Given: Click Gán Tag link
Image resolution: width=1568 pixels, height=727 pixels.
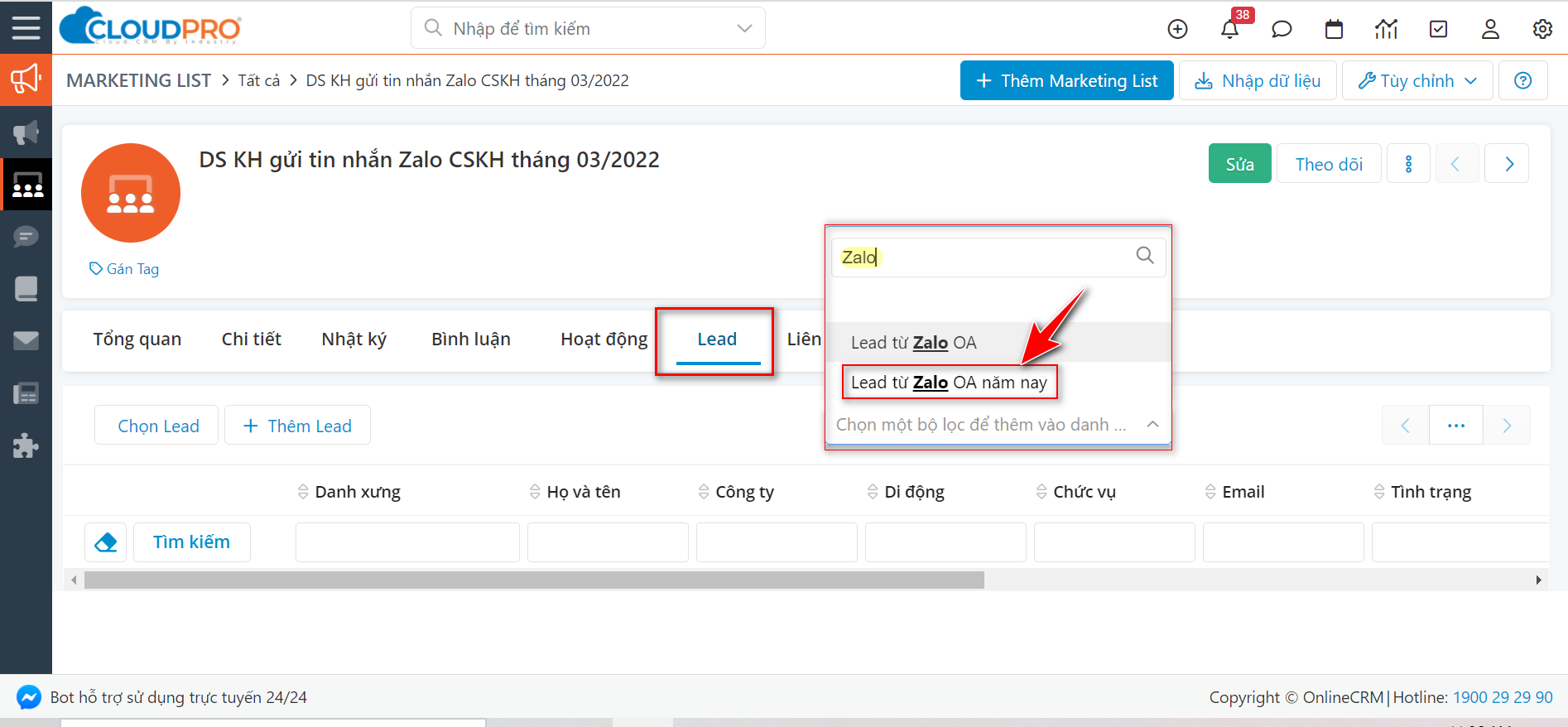Looking at the screenshot, I should pos(124,269).
